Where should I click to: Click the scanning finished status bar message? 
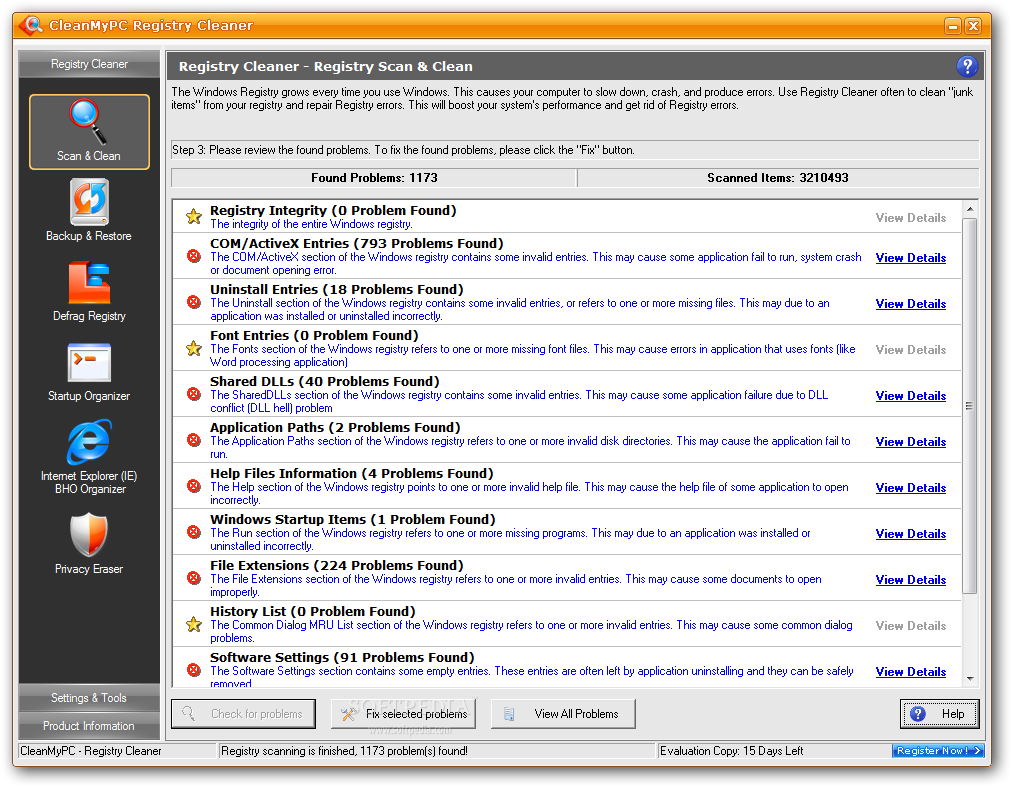pyautogui.click(x=344, y=751)
